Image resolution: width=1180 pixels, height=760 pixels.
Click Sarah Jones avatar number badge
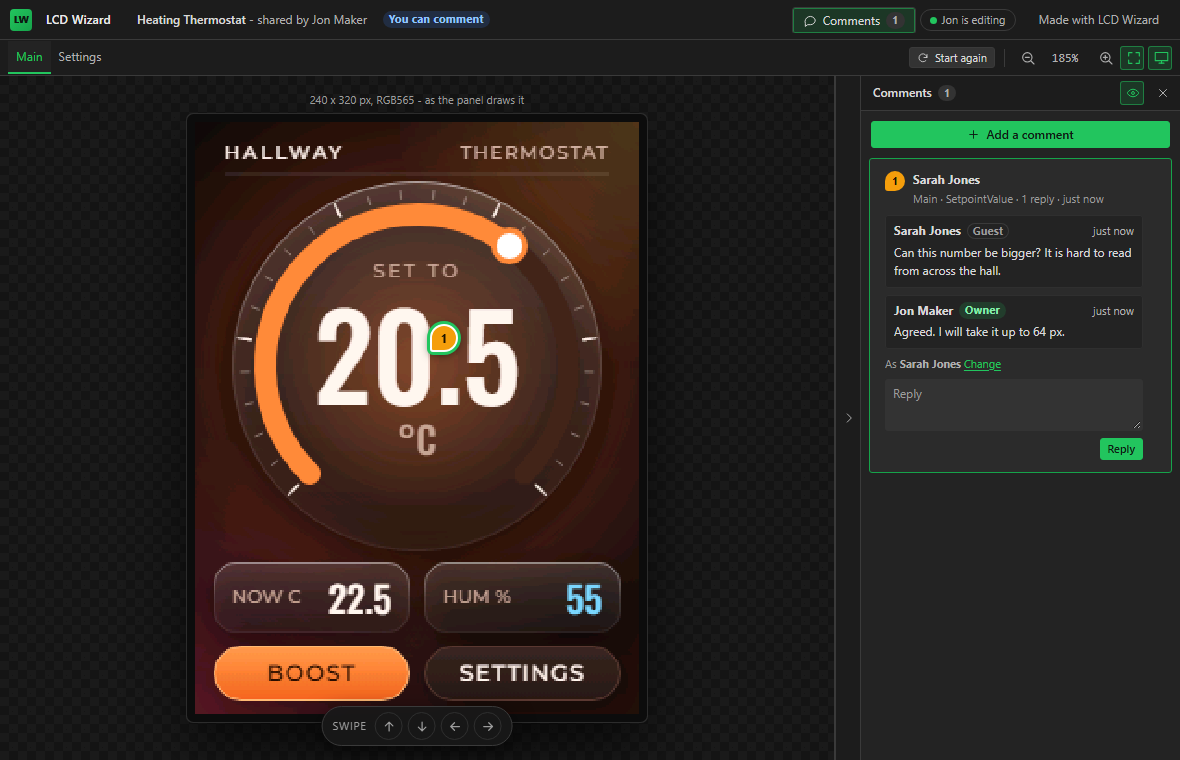tap(895, 181)
